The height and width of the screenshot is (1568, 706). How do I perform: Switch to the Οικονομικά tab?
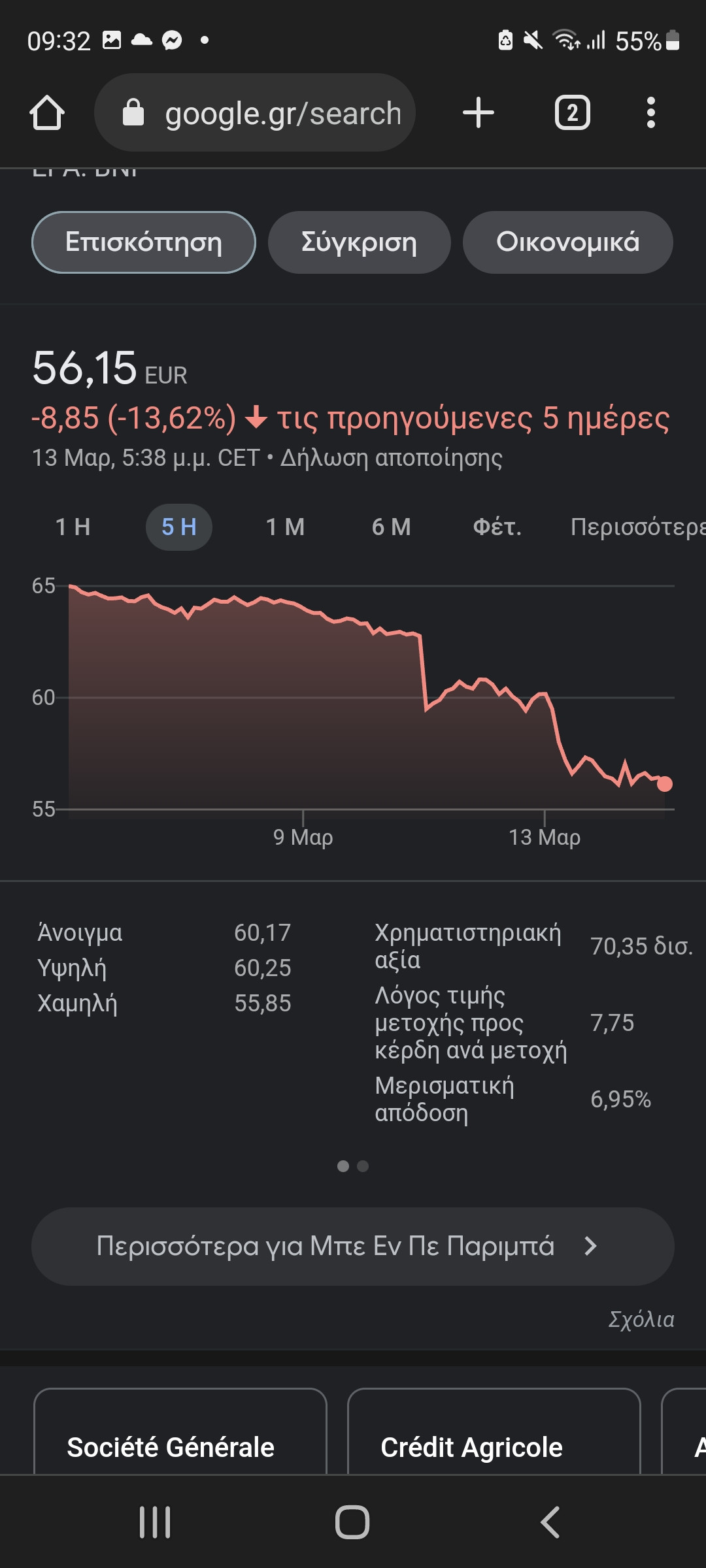pyautogui.click(x=567, y=242)
